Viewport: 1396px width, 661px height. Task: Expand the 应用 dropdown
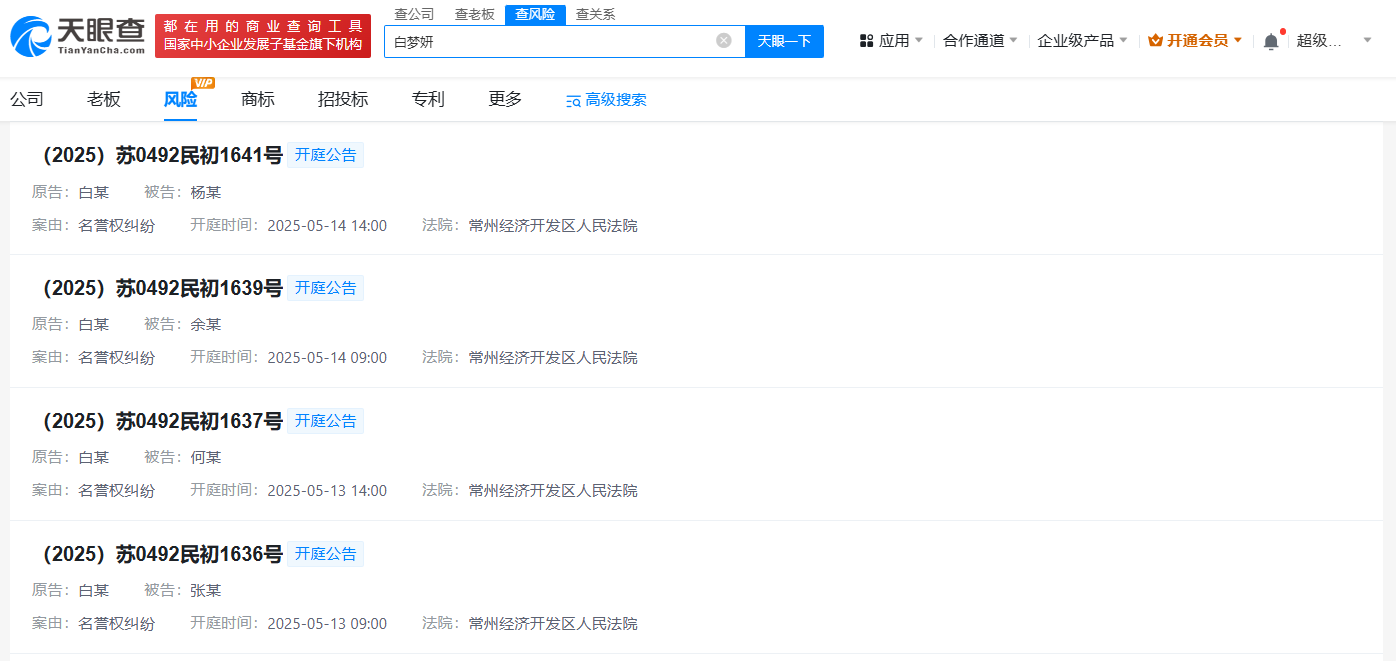[x=919, y=41]
